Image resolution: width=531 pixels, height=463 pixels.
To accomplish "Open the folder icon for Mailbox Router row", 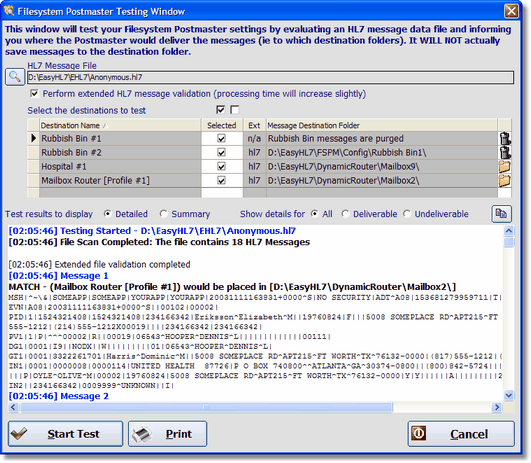I will click(x=505, y=181).
